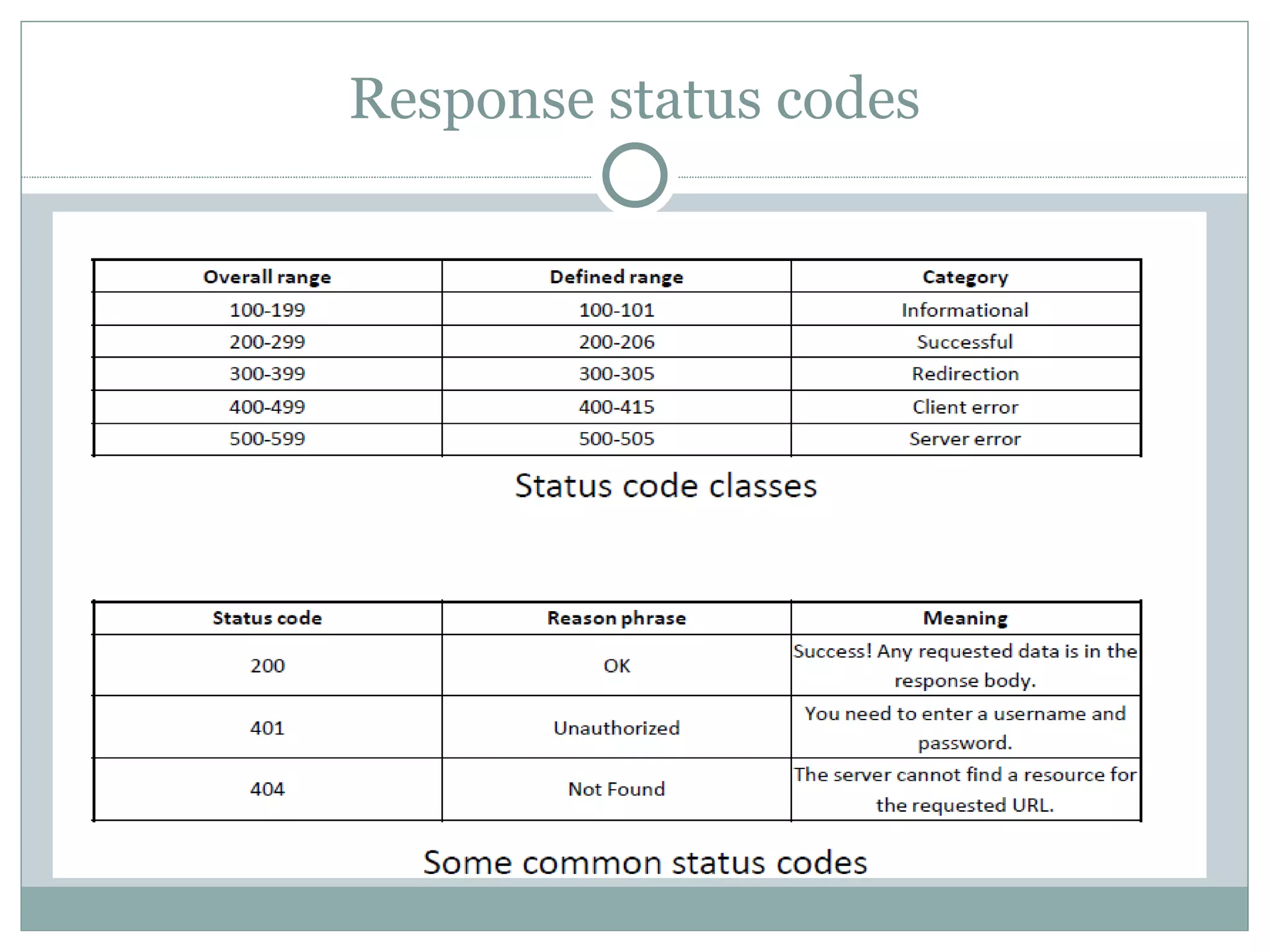Select the 'Meaning' column header
Viewport: 1270px width, 952px height.
(x=966, y=618)
